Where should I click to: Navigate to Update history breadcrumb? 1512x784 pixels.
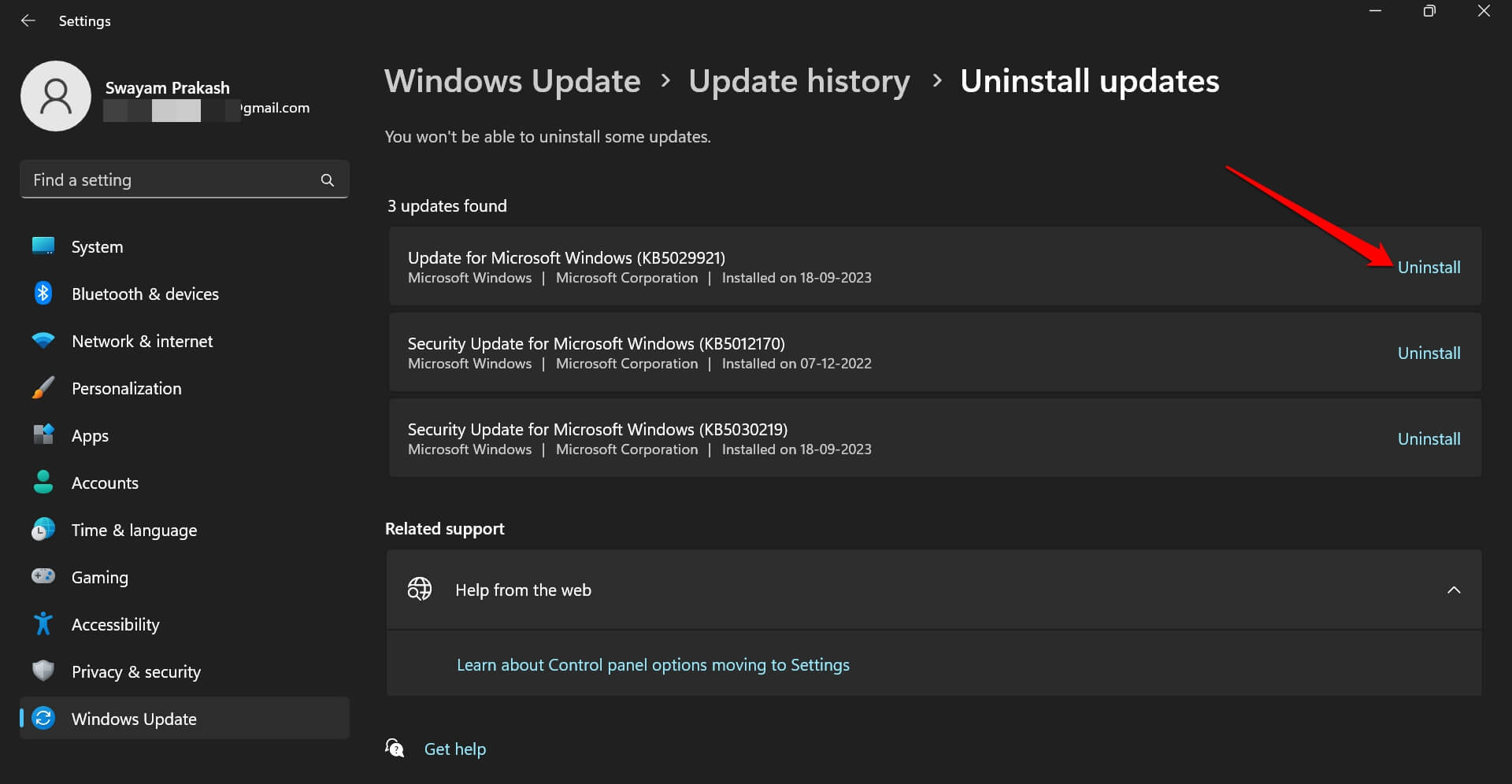click(x=799, y=81)
